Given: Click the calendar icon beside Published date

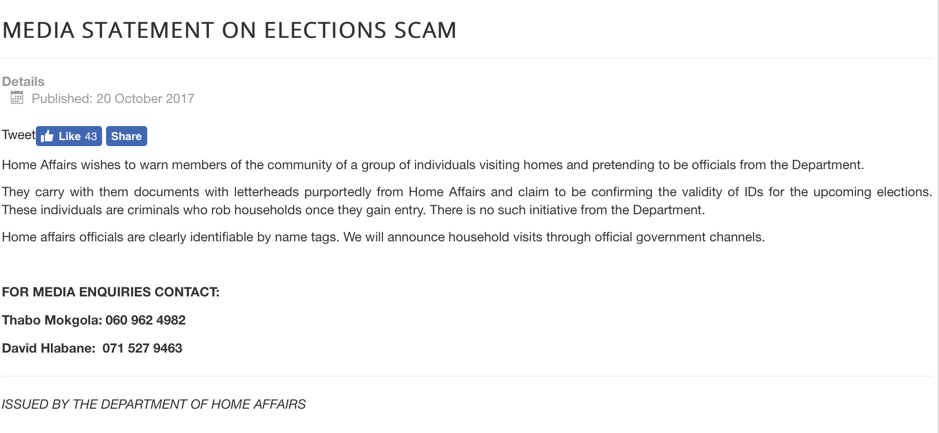Looking at the screenshot, I should point(17,98).
